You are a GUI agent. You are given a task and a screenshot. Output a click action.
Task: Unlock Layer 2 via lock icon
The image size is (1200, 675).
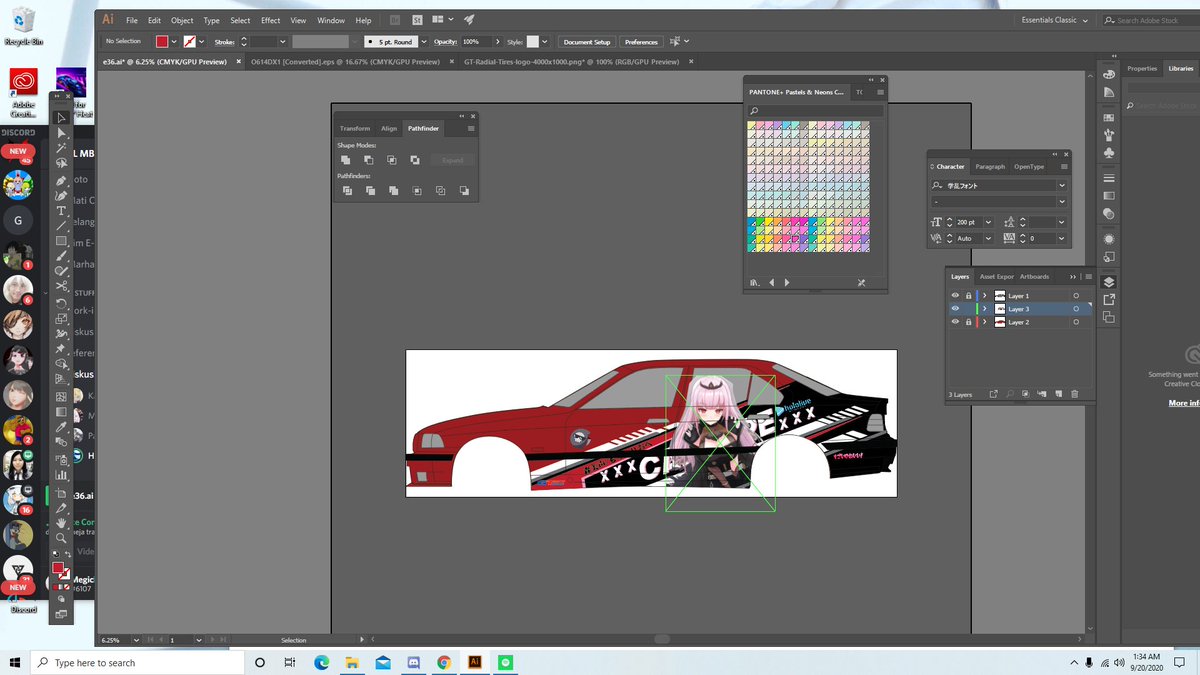(x=968, y=322)
